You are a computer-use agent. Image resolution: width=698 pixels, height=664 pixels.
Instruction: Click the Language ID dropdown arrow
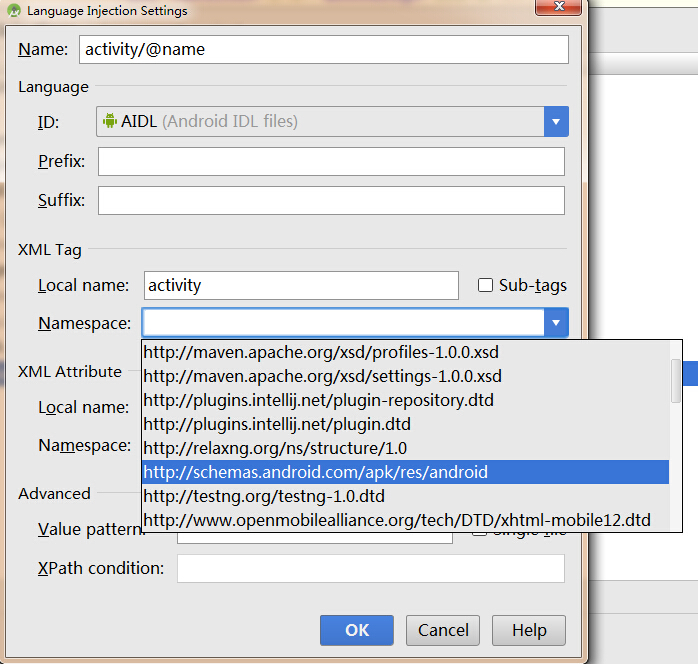(x=556, y=121)
